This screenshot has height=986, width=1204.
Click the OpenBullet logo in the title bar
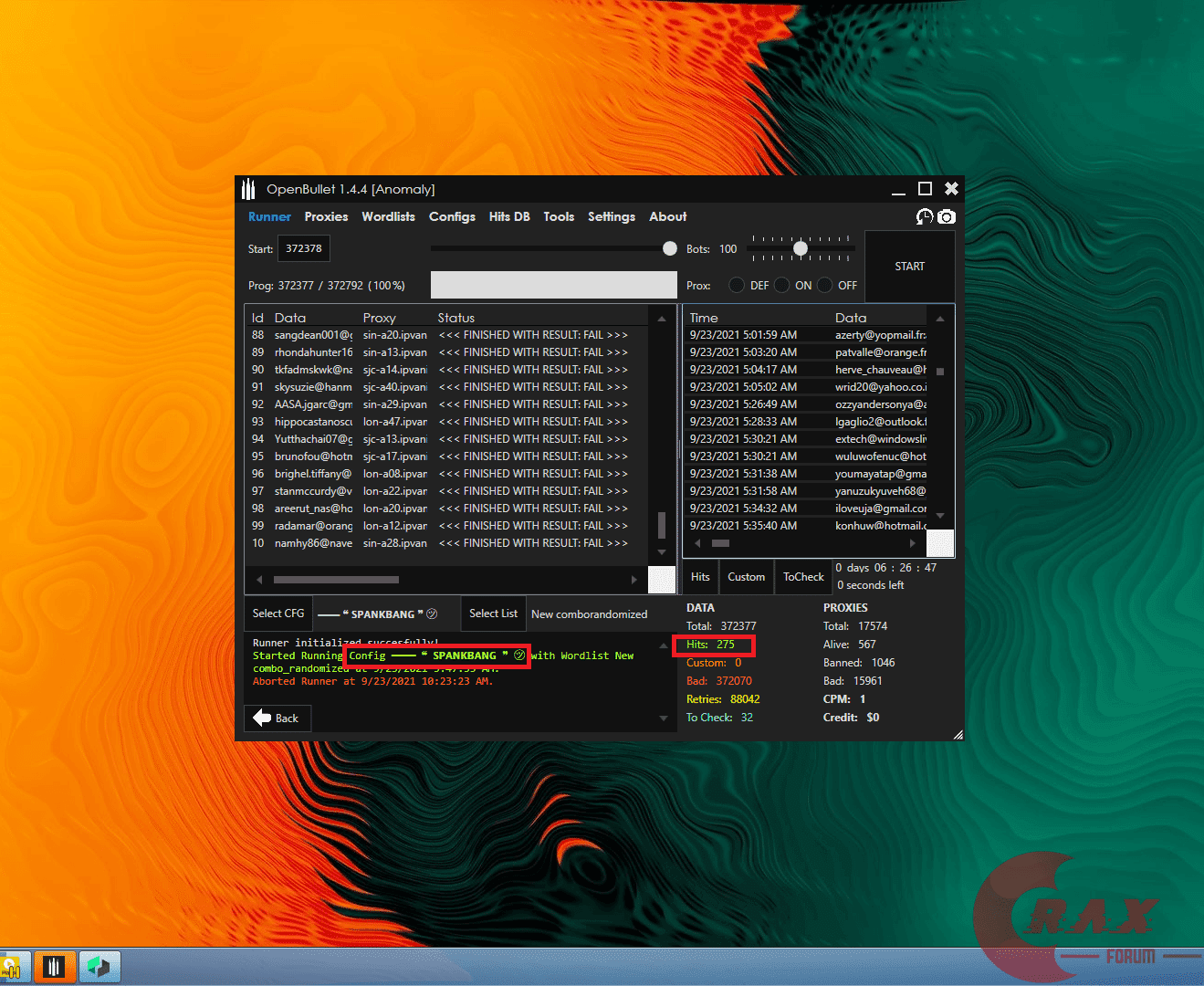248,188
